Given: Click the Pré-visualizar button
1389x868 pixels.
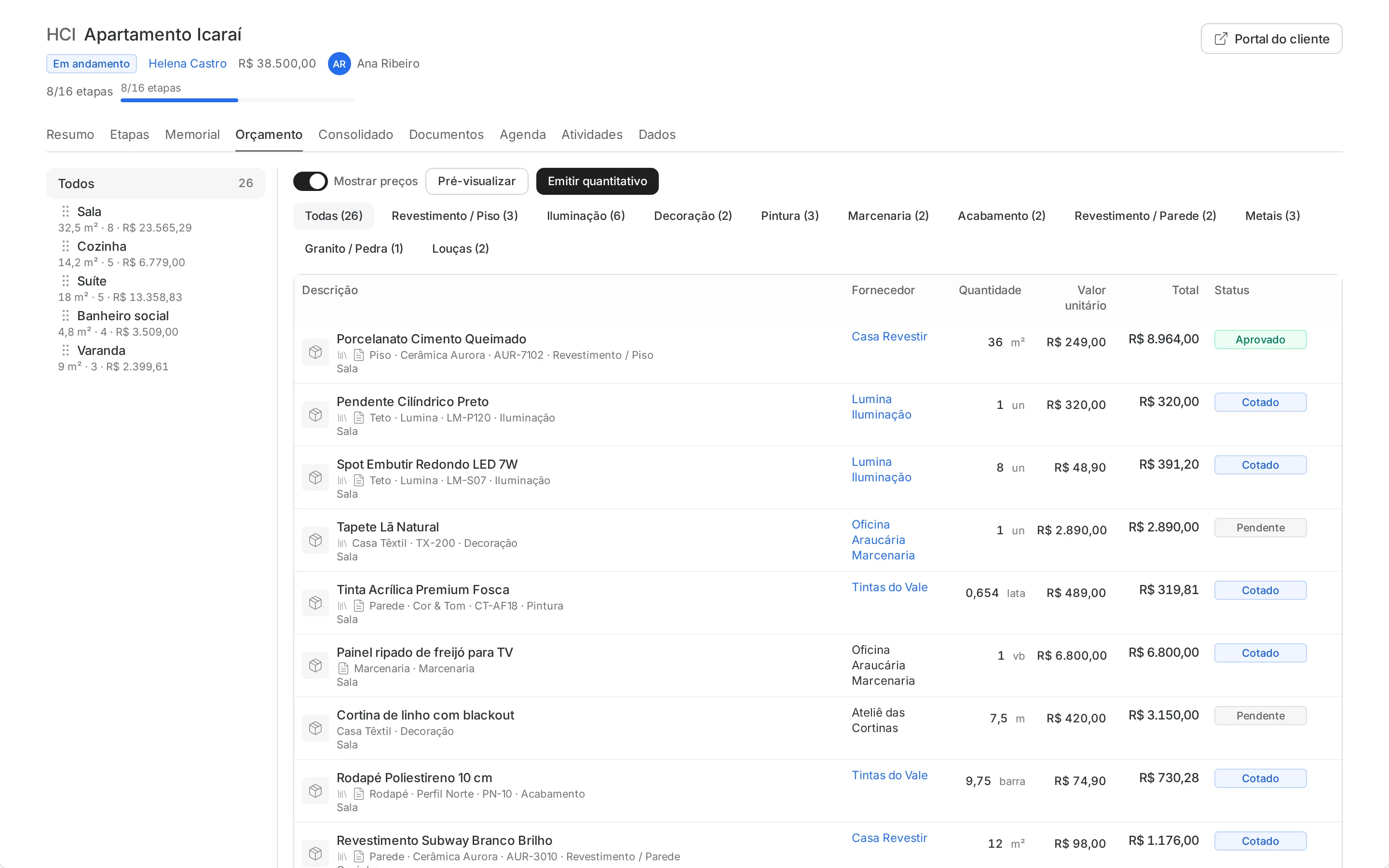Looking at the screenshot, I should pos(477,181).
